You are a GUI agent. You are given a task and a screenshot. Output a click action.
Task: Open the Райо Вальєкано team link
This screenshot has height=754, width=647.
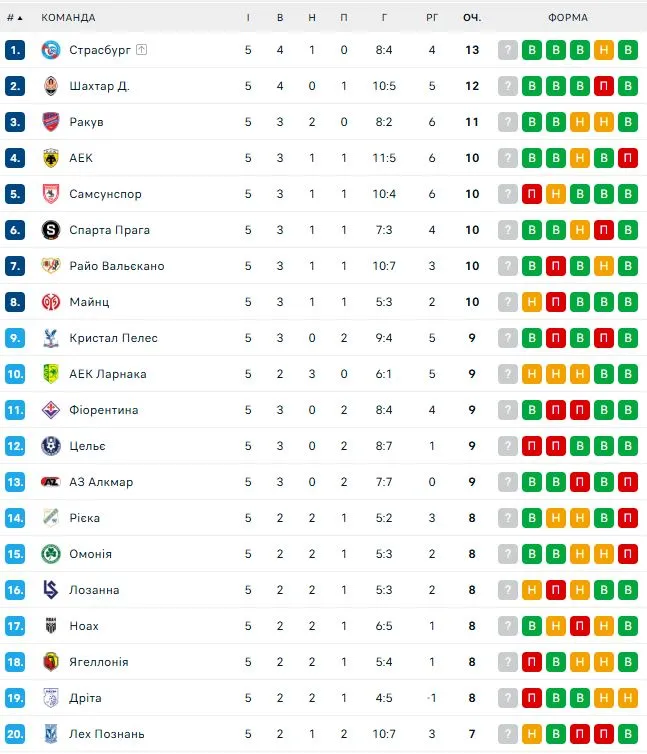(x=116, y=266)
